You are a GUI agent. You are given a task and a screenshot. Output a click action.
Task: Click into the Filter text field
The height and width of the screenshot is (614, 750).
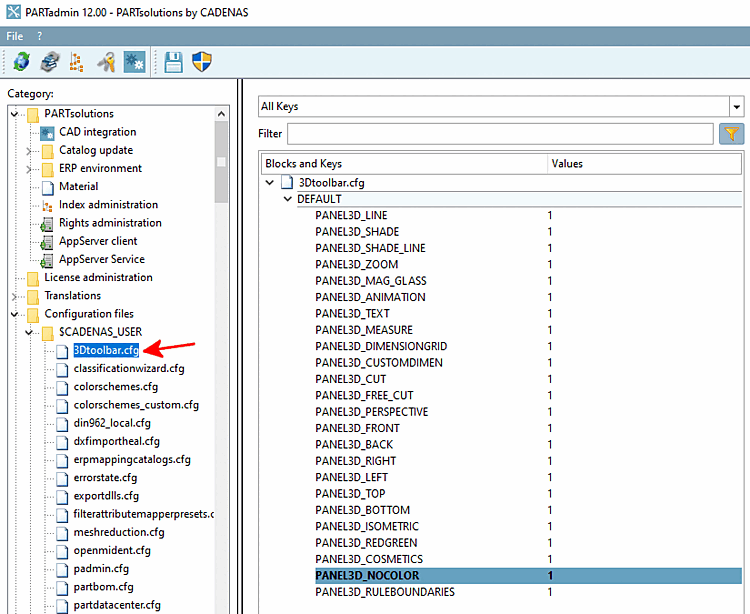[500, 133]
